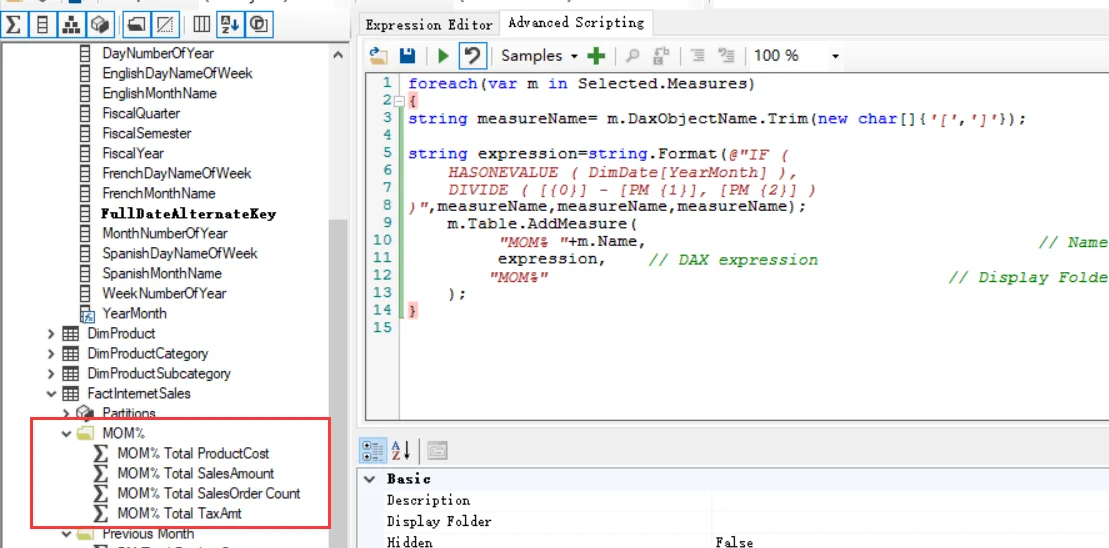Screen dimensions: 1109x548
Task: Select measure MOM% Total SalesAmount
Action: (x=195, y=473)
